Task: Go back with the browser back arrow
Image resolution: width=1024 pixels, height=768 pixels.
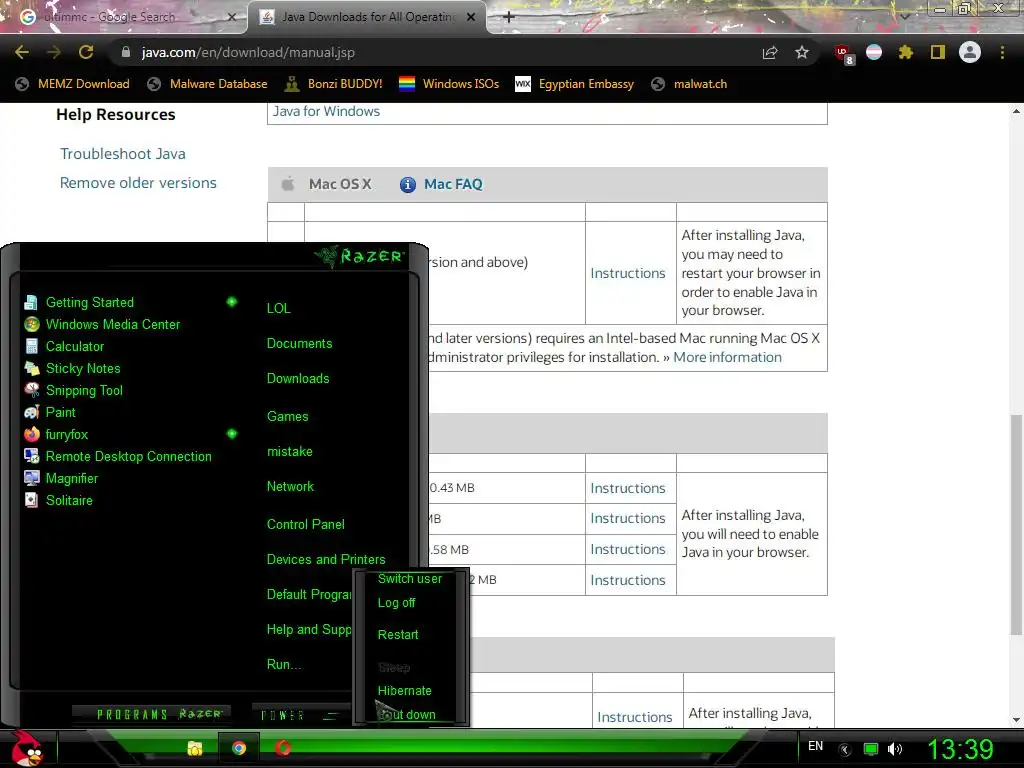Action: point(22,52)
